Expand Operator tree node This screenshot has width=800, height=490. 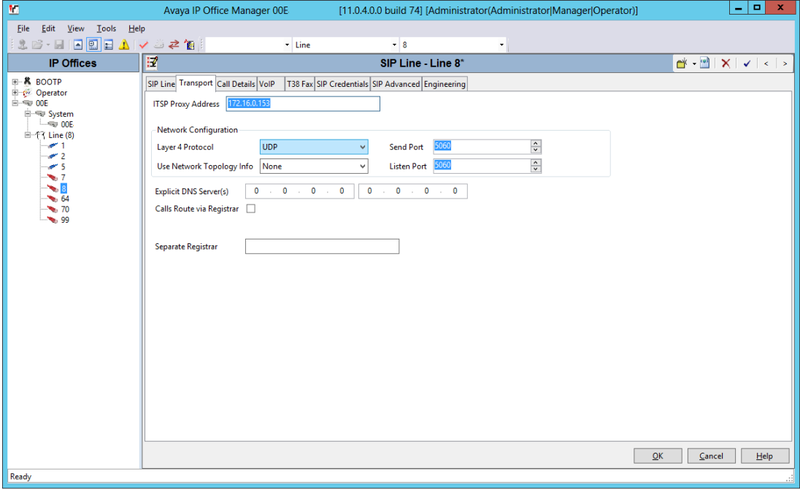(15, 92)
